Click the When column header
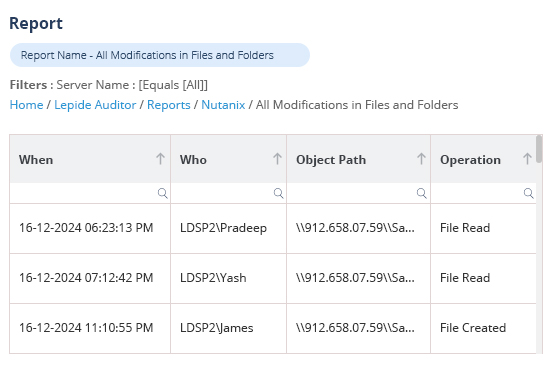 pyautogui.click(x=90, y=159)
